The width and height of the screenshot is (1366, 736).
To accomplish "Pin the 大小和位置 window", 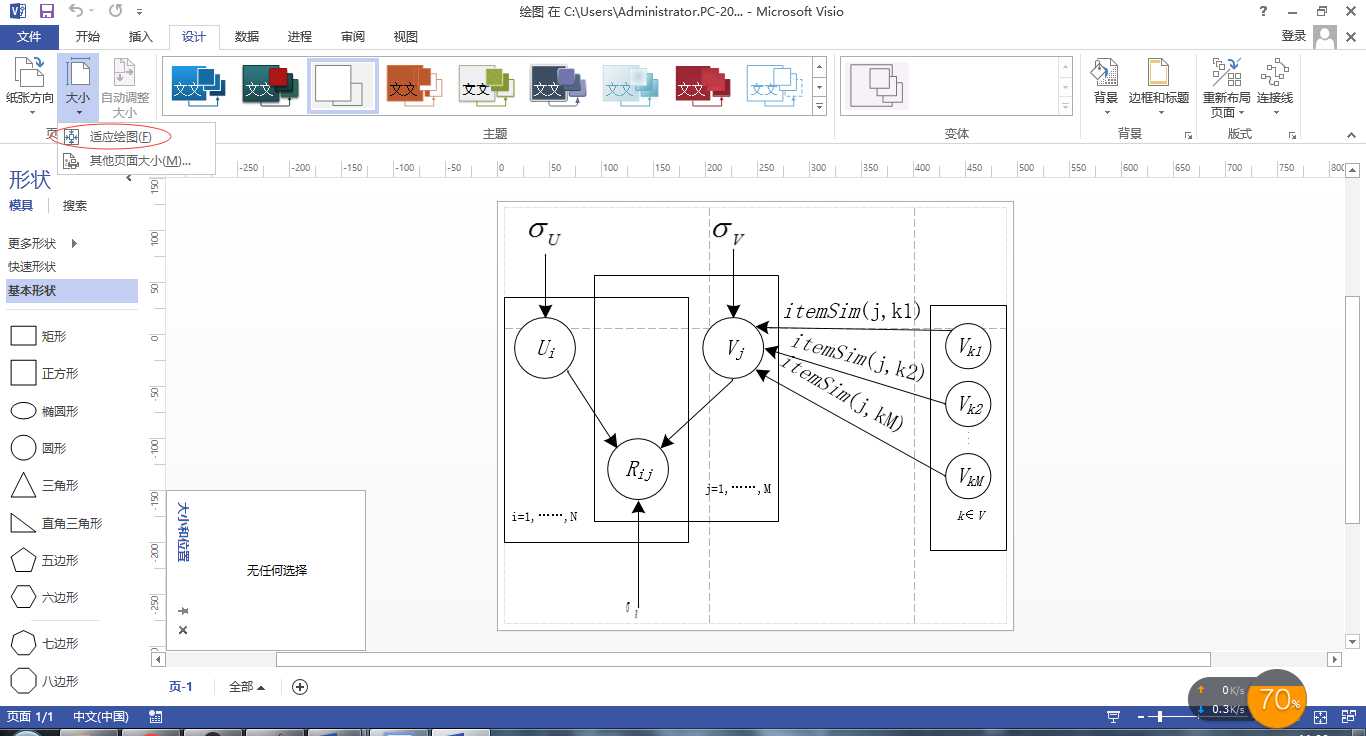I will (x=182, y=611).
